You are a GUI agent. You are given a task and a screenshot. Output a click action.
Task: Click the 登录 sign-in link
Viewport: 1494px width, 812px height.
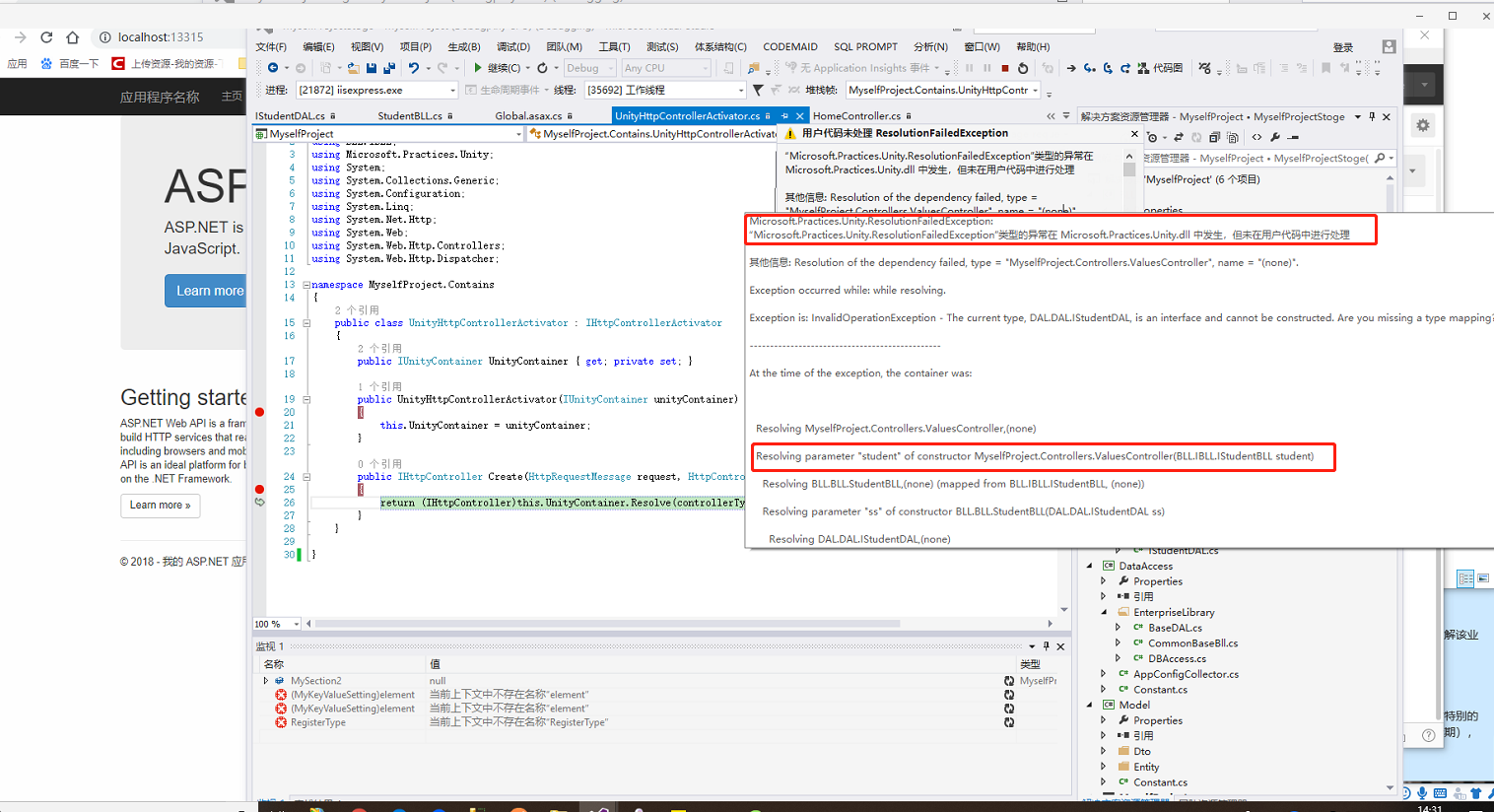point(1344,45)
